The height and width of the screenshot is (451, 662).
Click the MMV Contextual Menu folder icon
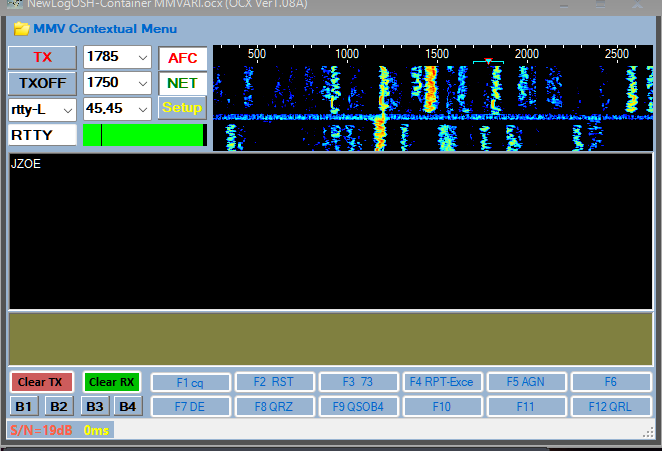pyautogui.click(x=20, y=29)
